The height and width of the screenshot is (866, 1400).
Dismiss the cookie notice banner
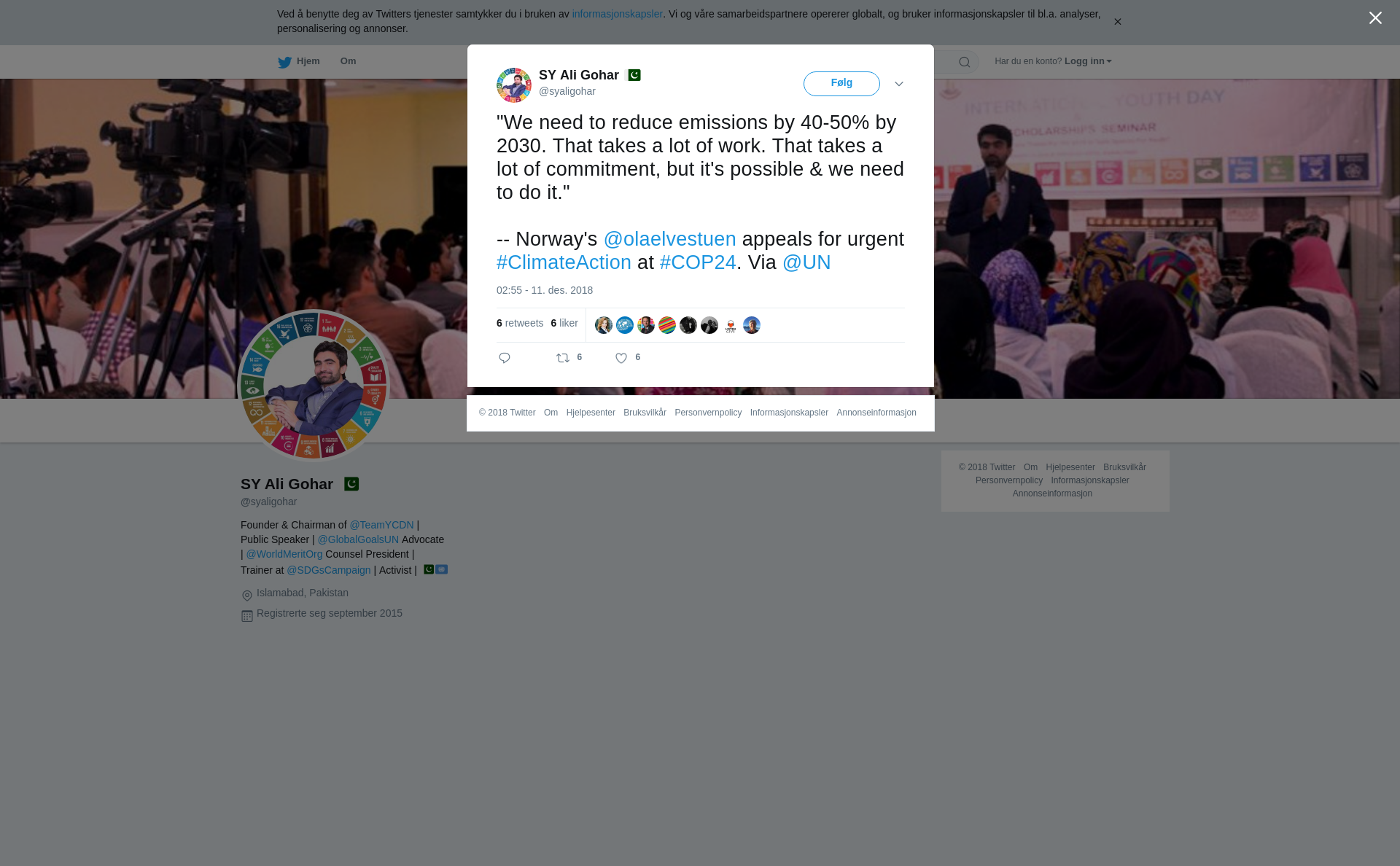1117,22
